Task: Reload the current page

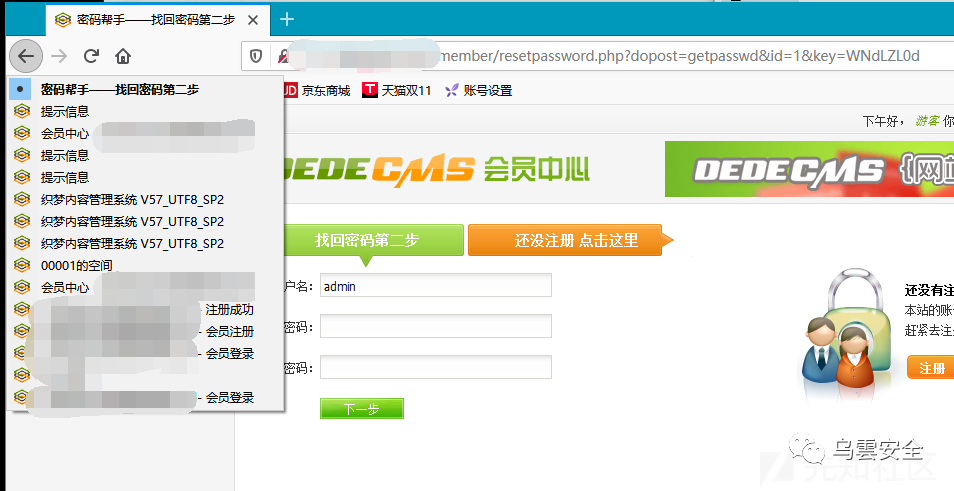Action: click(x=91, y=57)
